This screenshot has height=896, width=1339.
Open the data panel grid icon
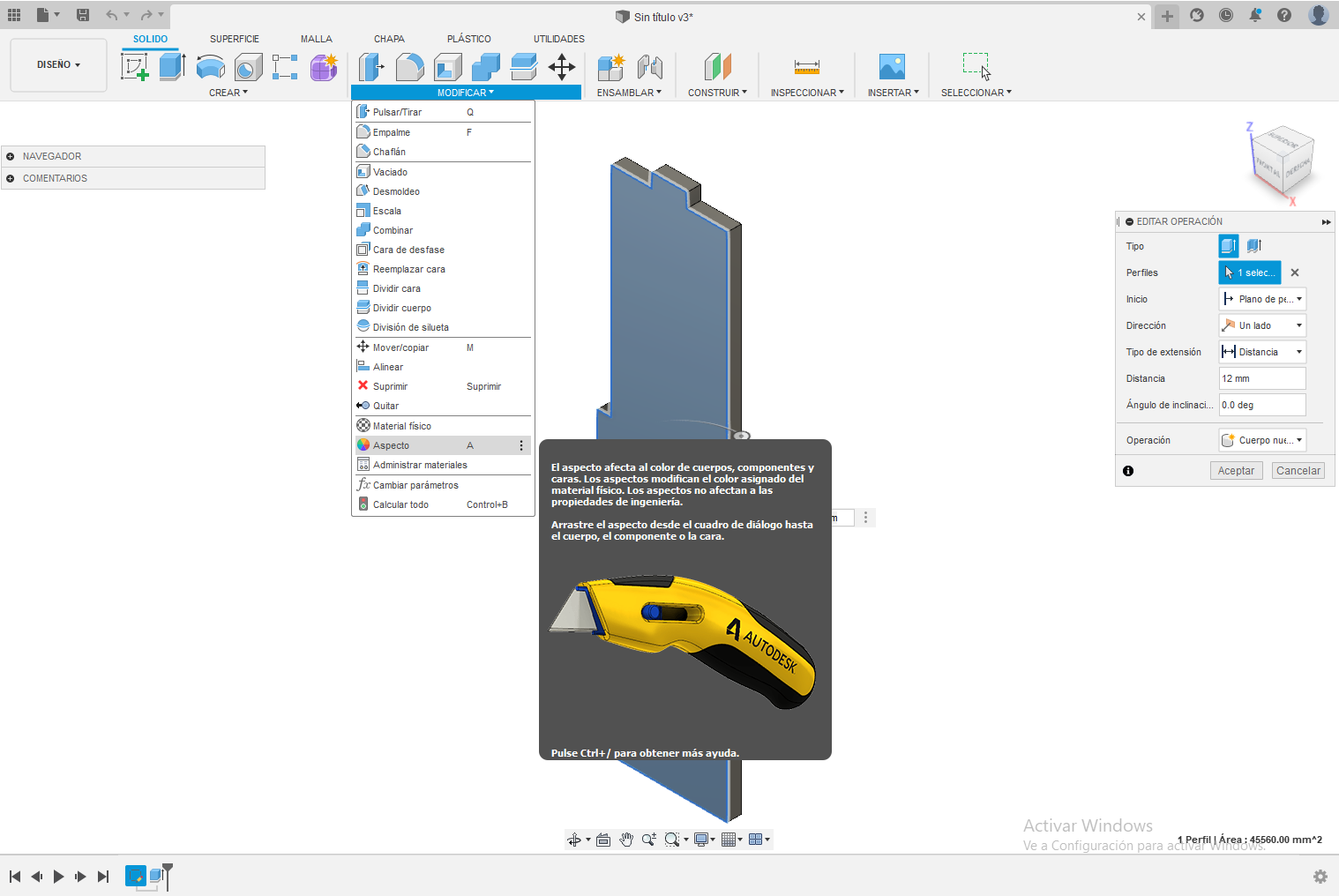(14, 15)
